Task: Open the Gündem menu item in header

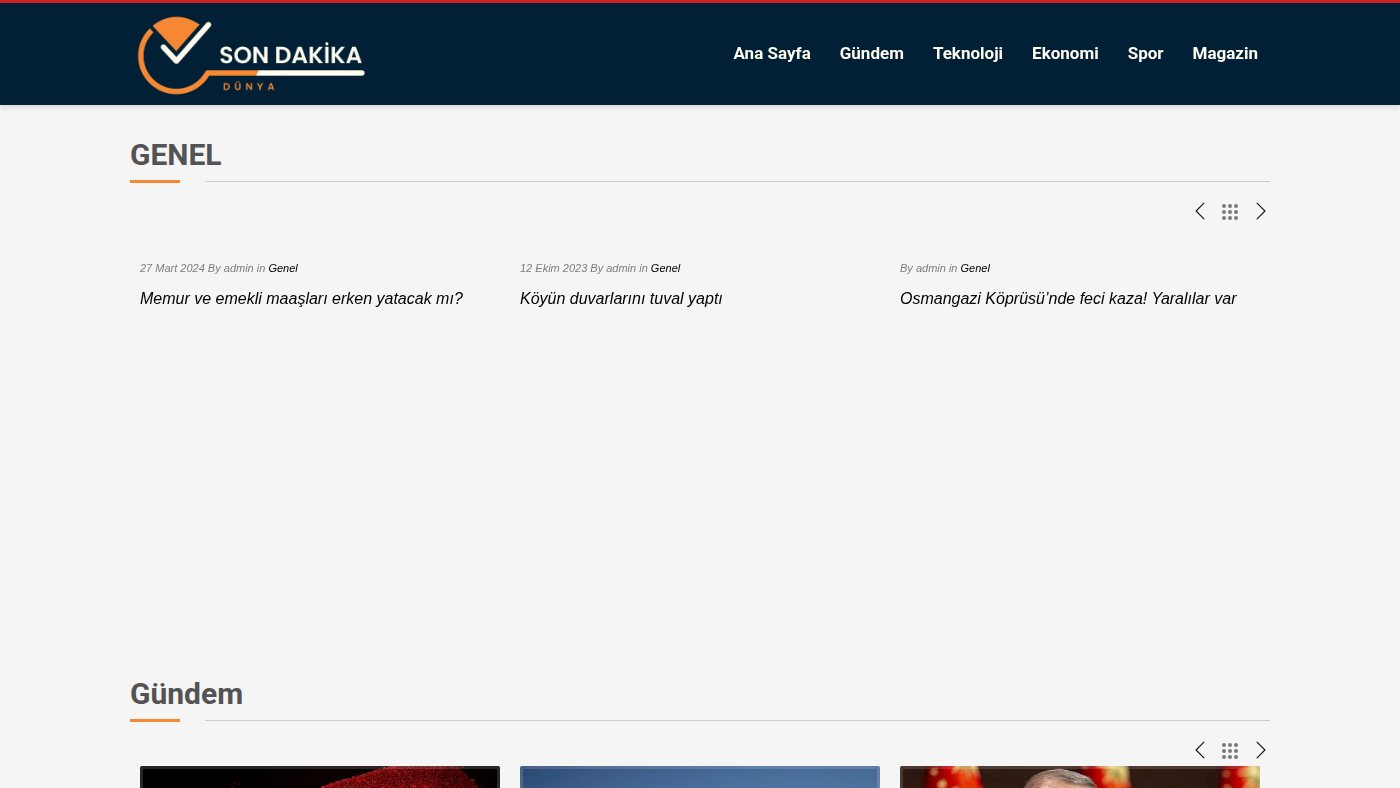Action: tap(872, 54)
